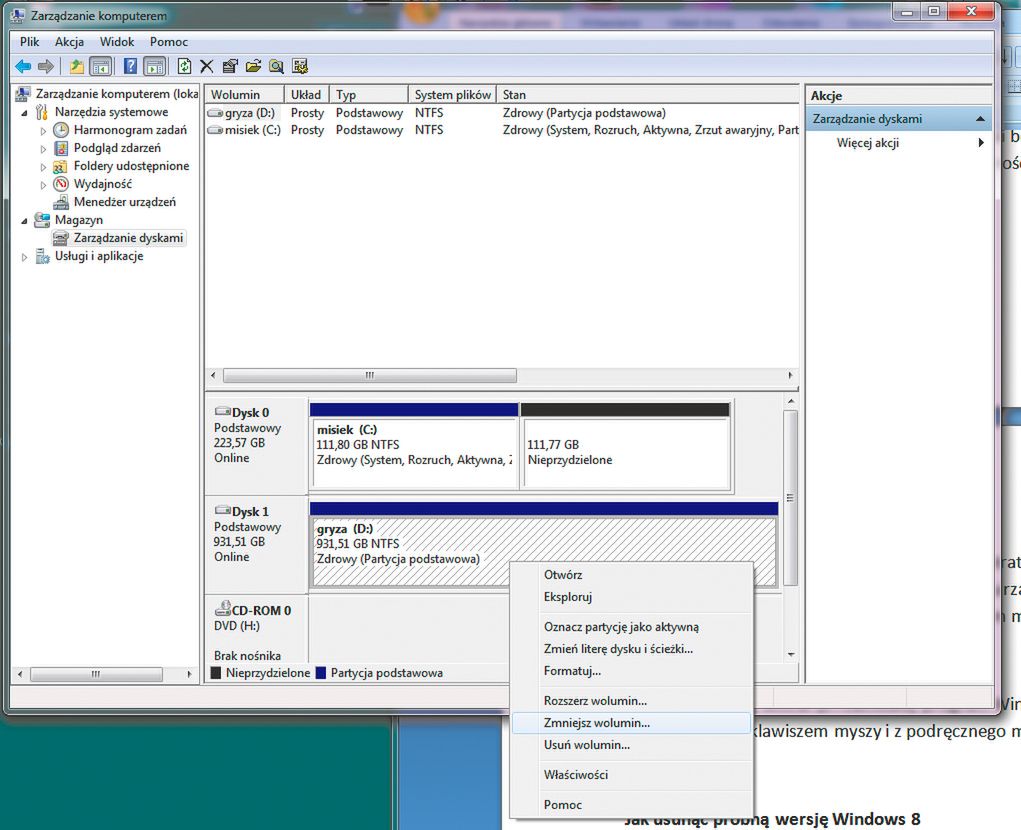This screenshot has height=830, width=1021.
Task: Expand the Podgląd zdarzeń node
Action: coord(43,149)
